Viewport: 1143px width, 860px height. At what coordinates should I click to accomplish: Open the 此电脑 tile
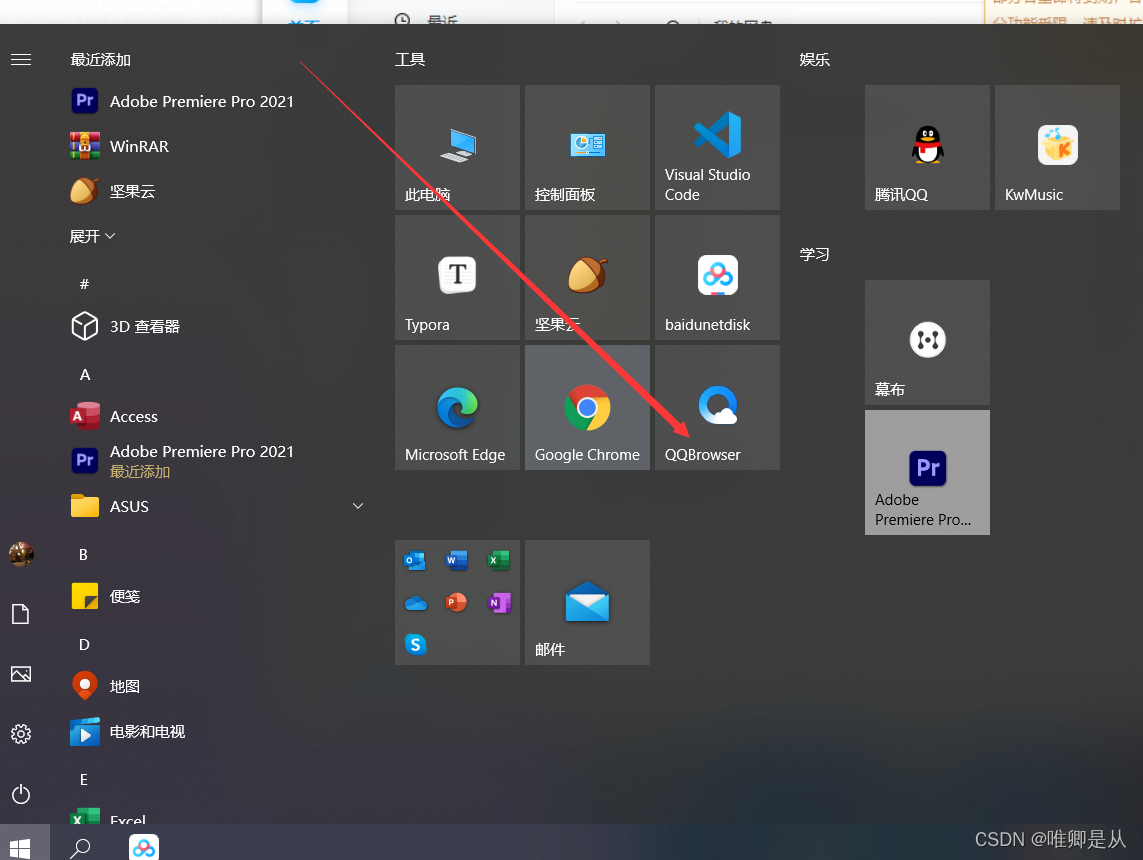click(x=457, y=147)
